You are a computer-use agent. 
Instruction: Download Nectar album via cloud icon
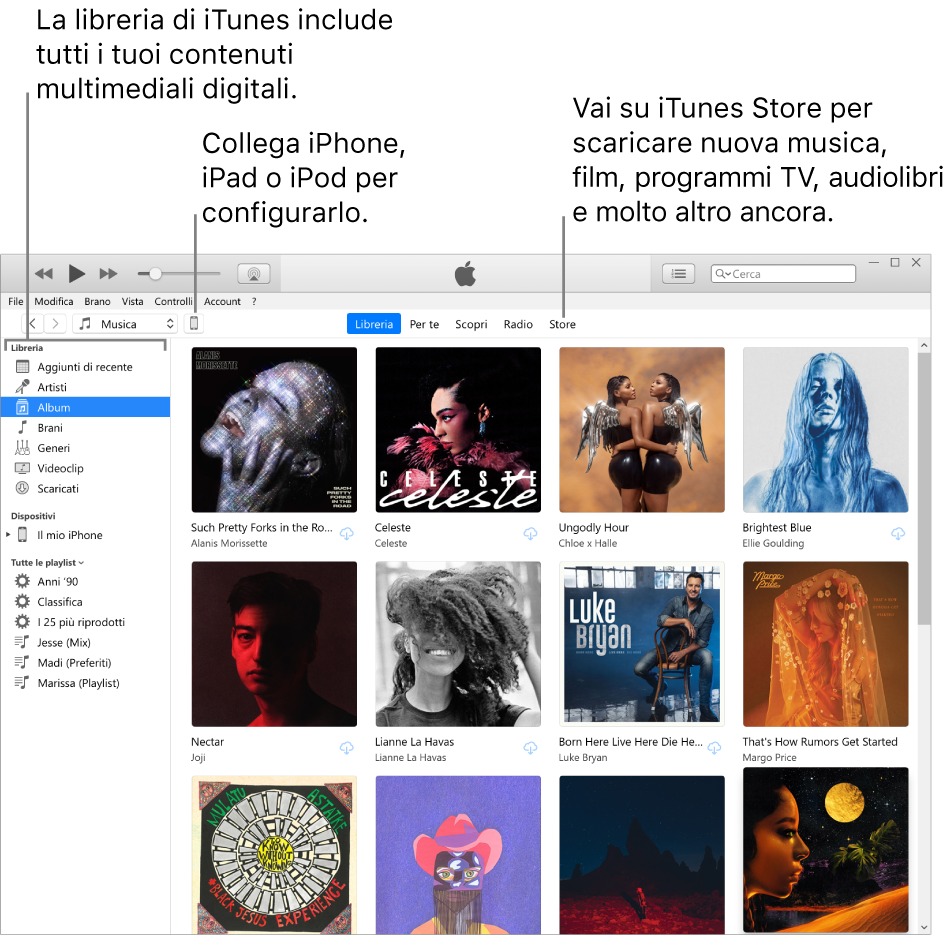tap(347, 748)
